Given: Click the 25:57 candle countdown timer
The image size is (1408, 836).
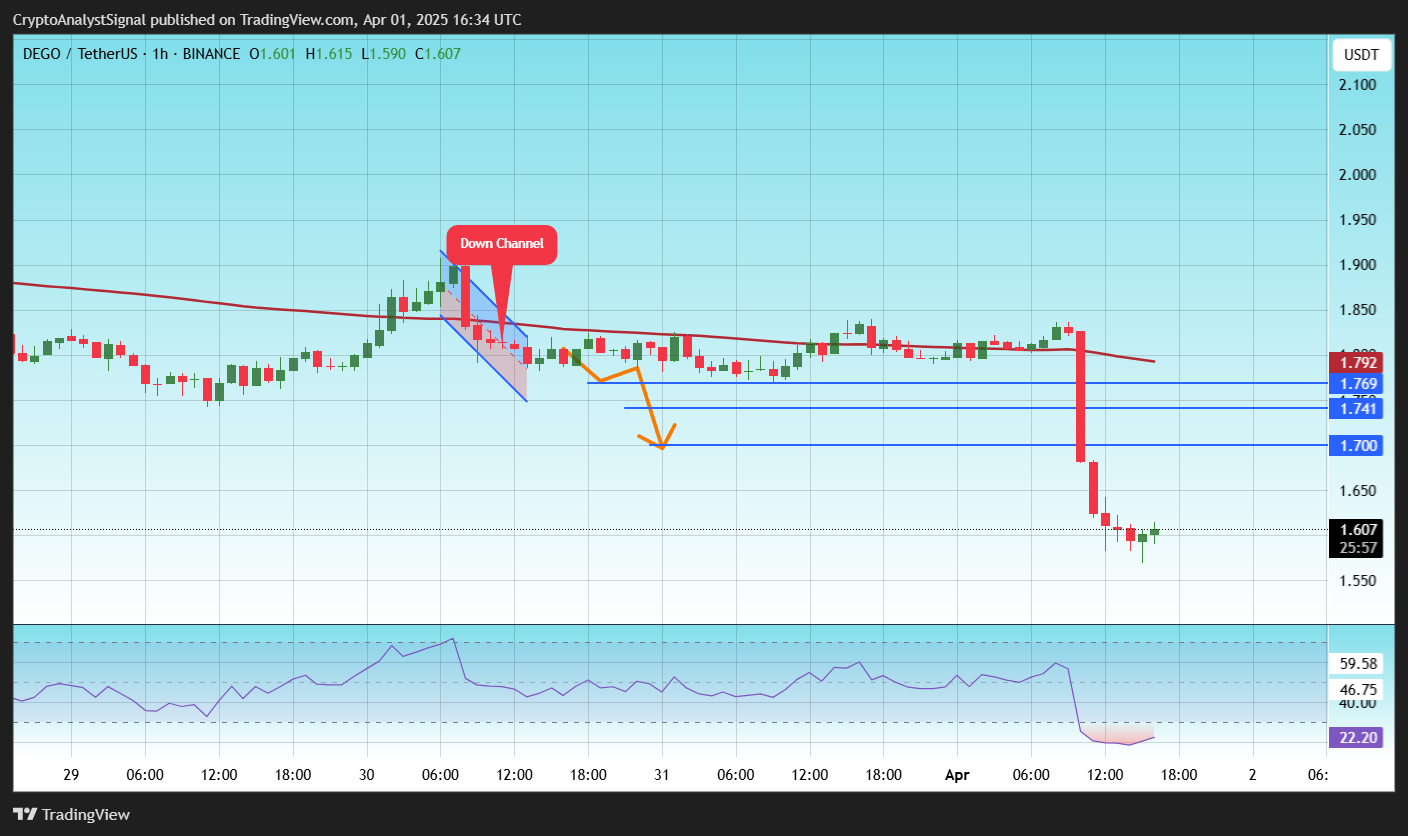Looking at the screenshot, I should click(1356, 548).
